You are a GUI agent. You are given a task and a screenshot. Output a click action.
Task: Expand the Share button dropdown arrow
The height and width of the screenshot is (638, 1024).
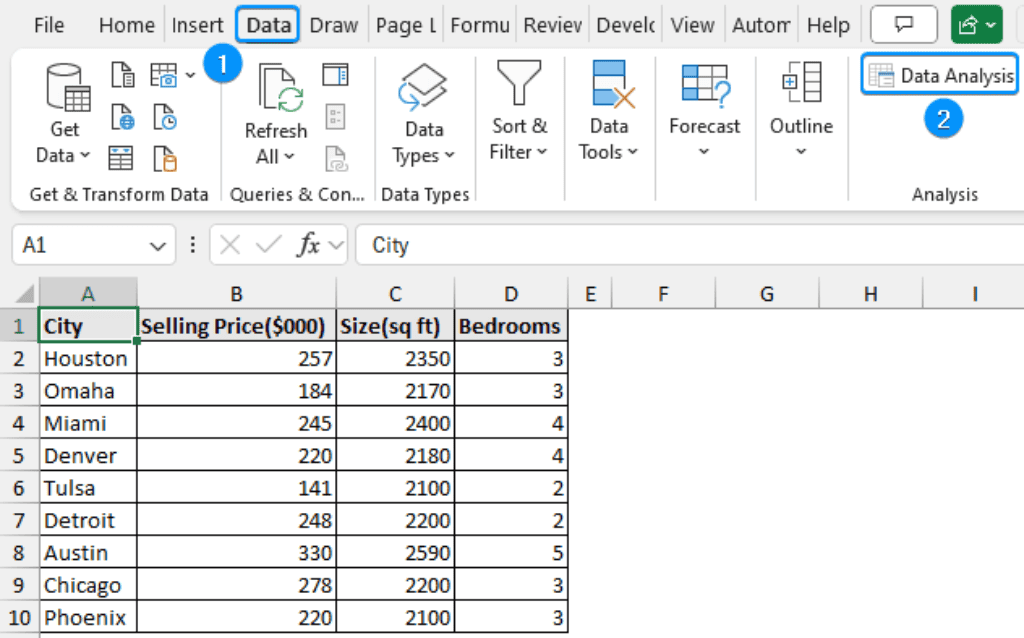coord(989,24)
